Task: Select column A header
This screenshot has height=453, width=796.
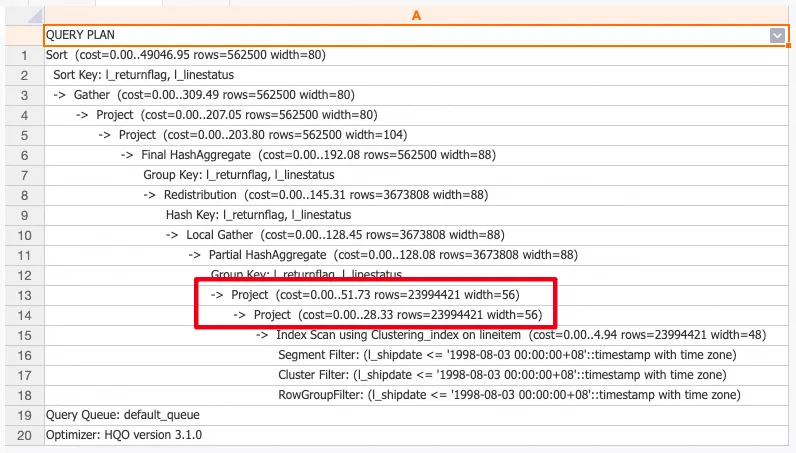Action: coord(416,16)
